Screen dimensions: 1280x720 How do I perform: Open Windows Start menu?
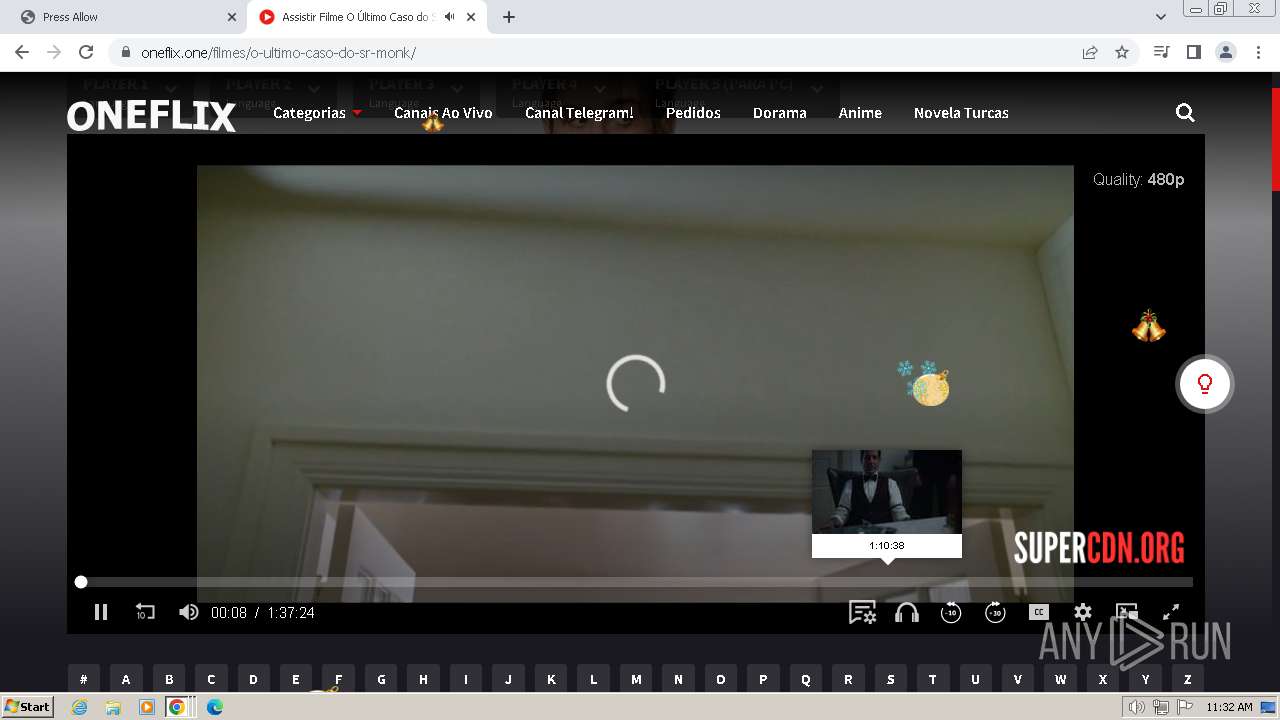(28, 706)
